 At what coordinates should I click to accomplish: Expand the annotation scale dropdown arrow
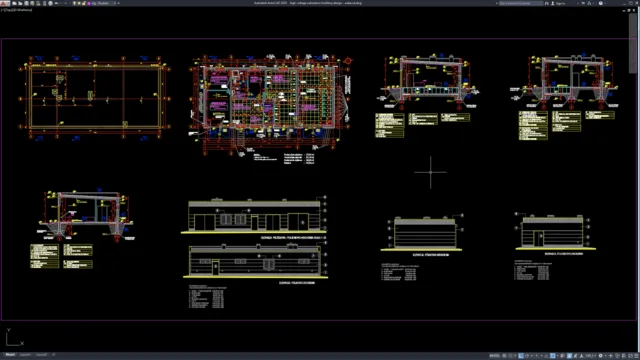click(x=595, y=356)
